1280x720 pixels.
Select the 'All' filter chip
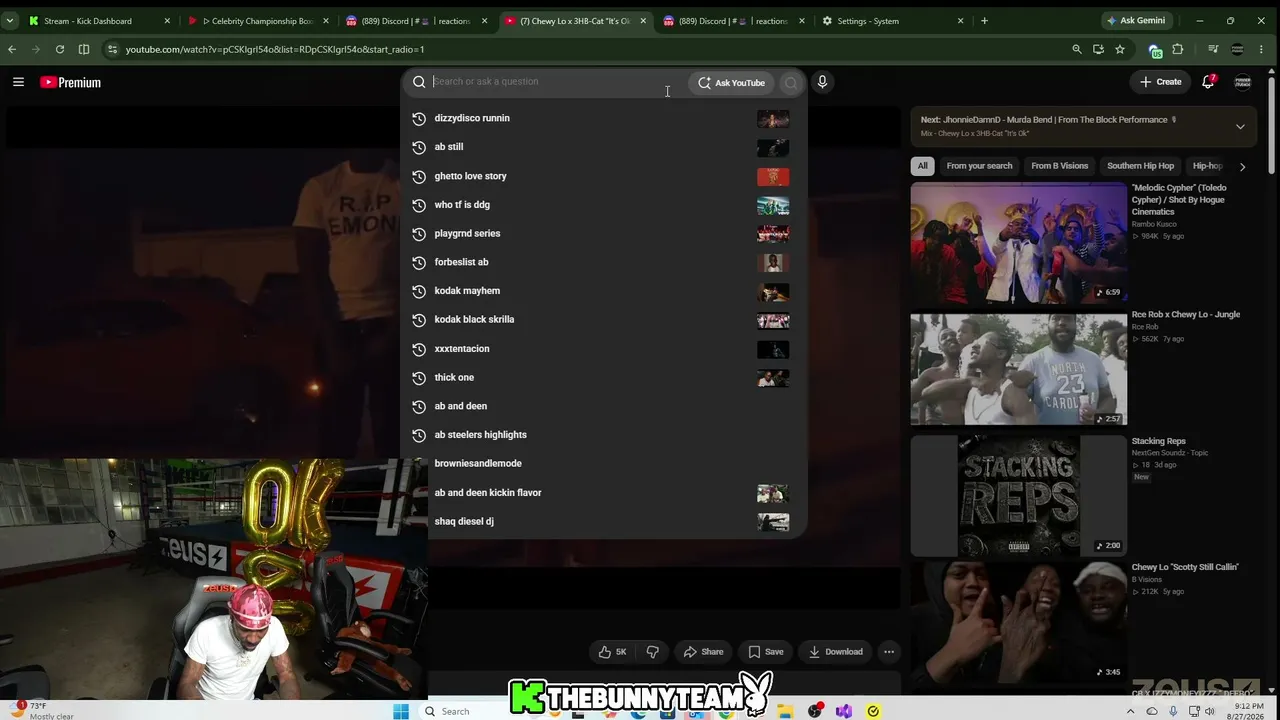click(x=922, y=166)
